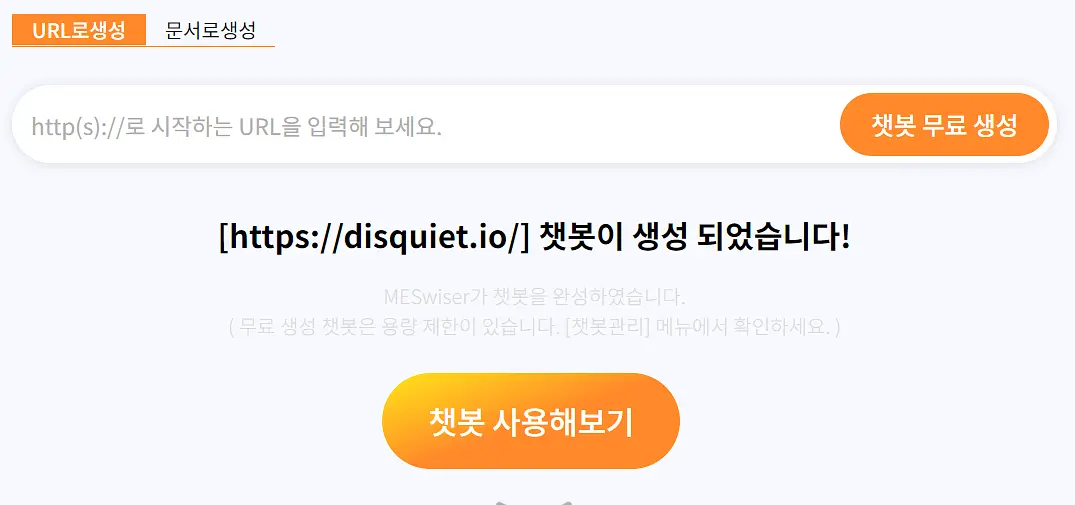Click the orange underline beneath the 문서로생성 tab
The image size is (1075, 505).
pos(210,46)
